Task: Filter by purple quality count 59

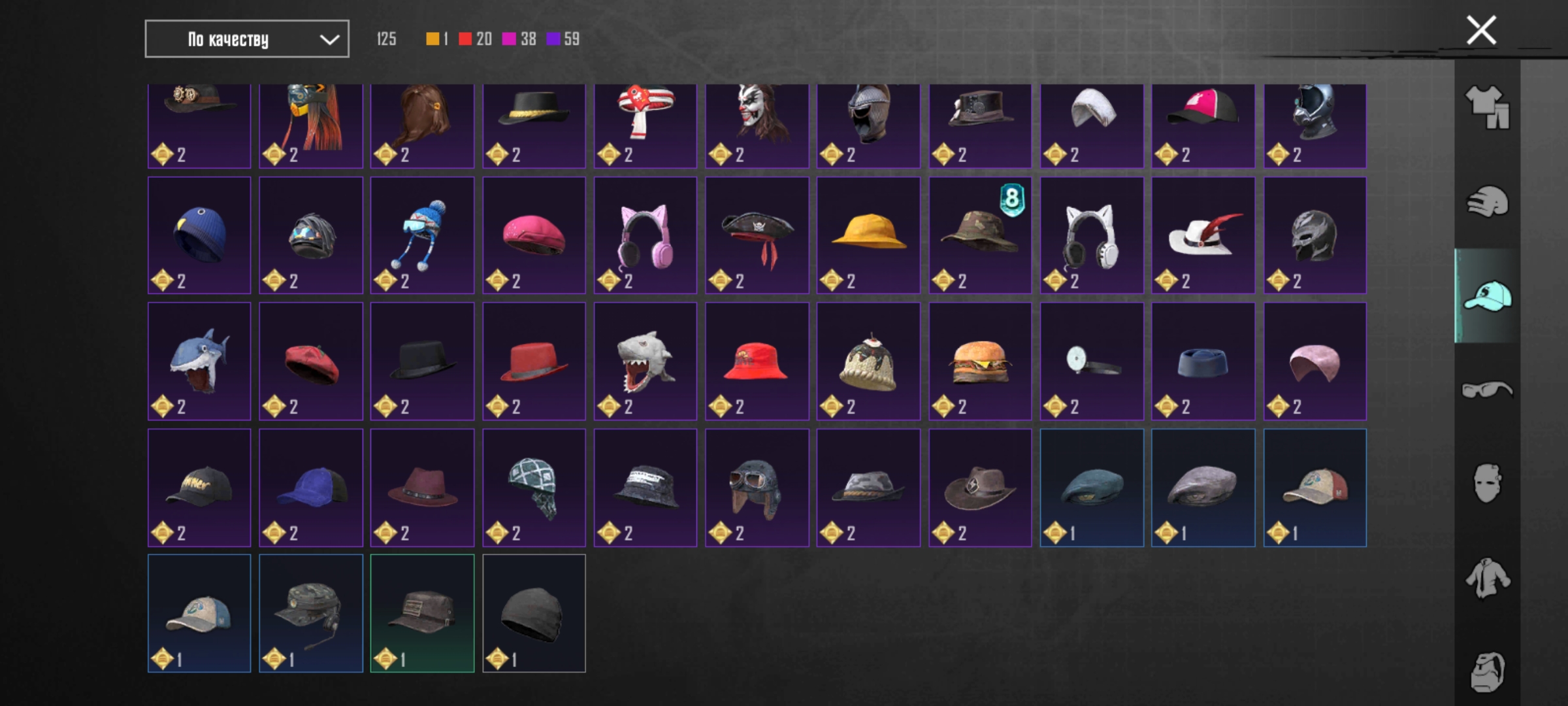Action: [563, 39]
